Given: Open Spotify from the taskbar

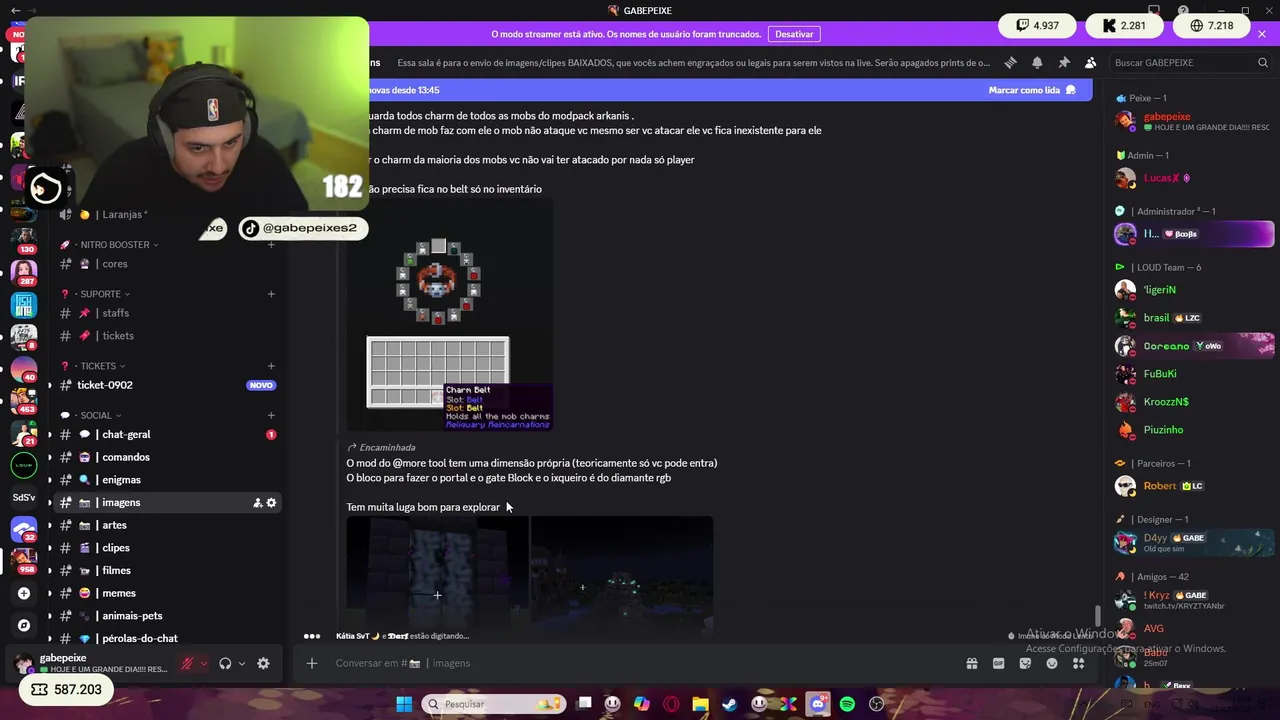Looking at the screenshot, I should click(x=847, y=704).
